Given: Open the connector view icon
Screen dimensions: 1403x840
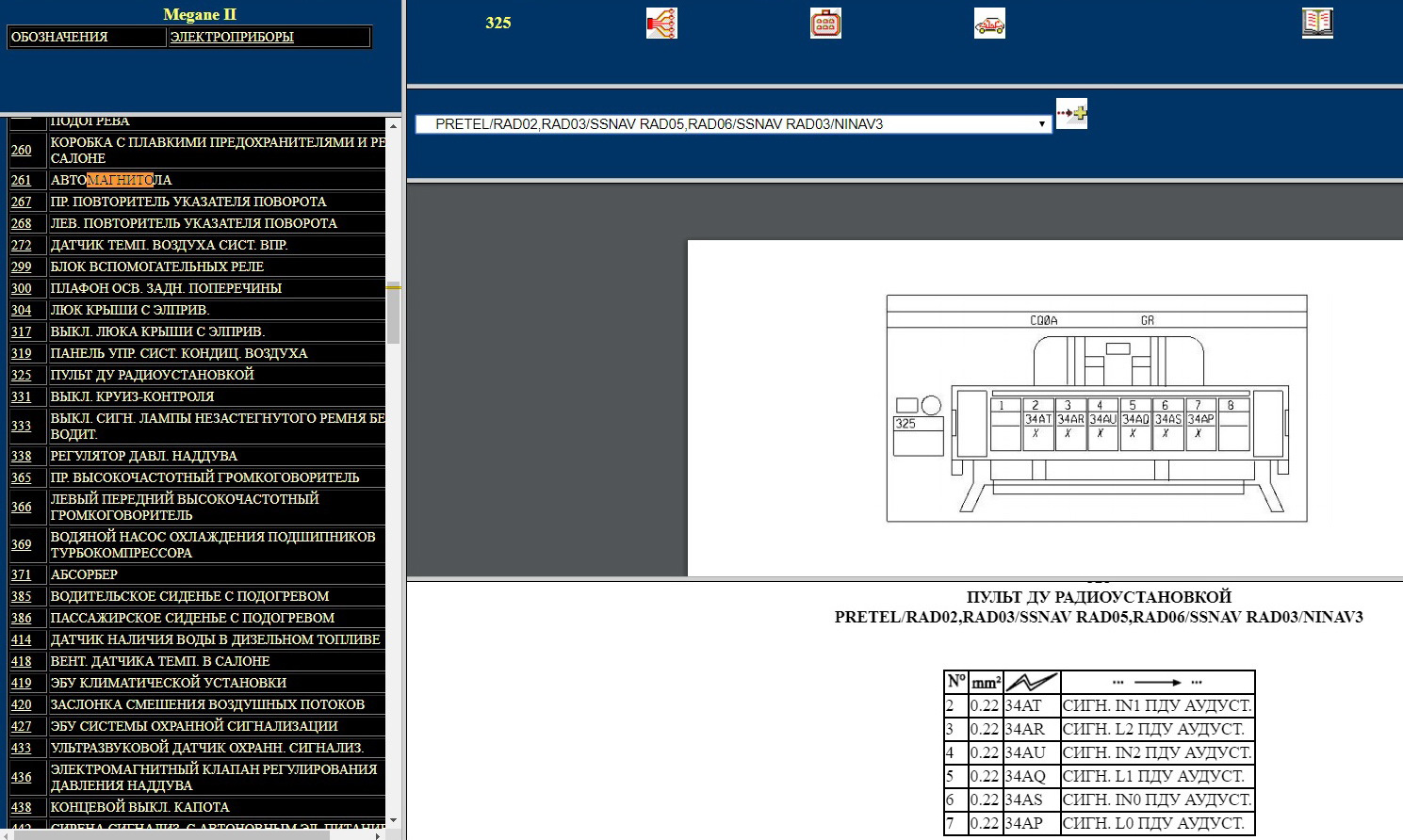Looking at the screenshot, I should click(x=825, y=23).
